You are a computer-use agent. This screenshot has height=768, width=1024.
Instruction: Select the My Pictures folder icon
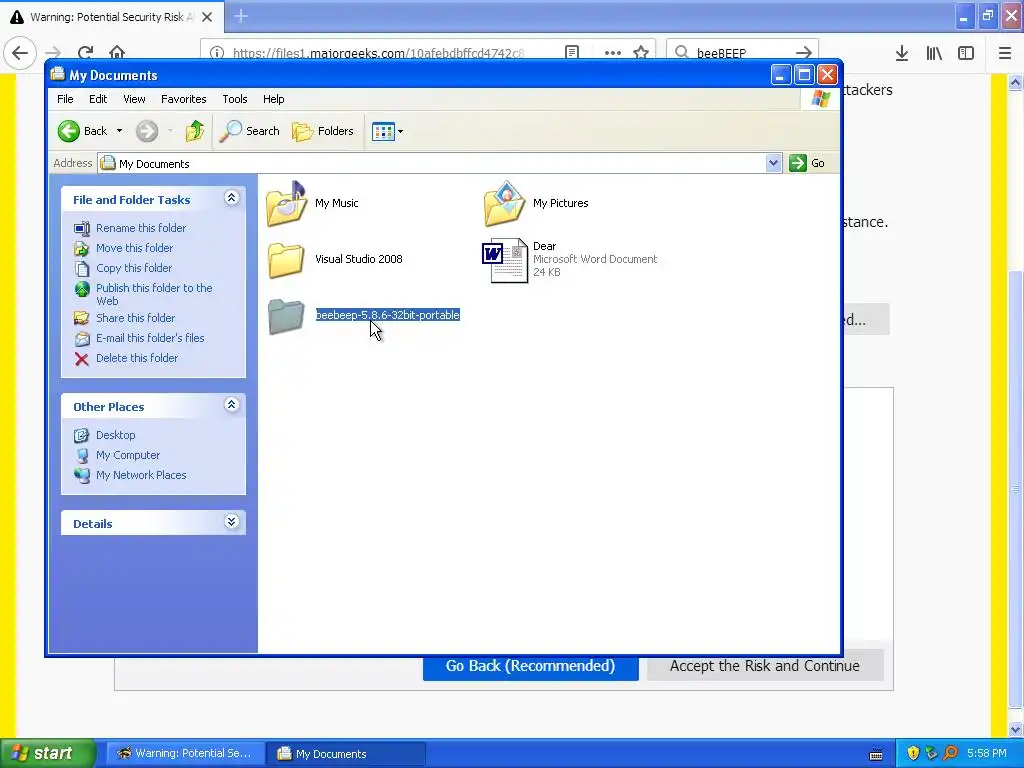504,204
